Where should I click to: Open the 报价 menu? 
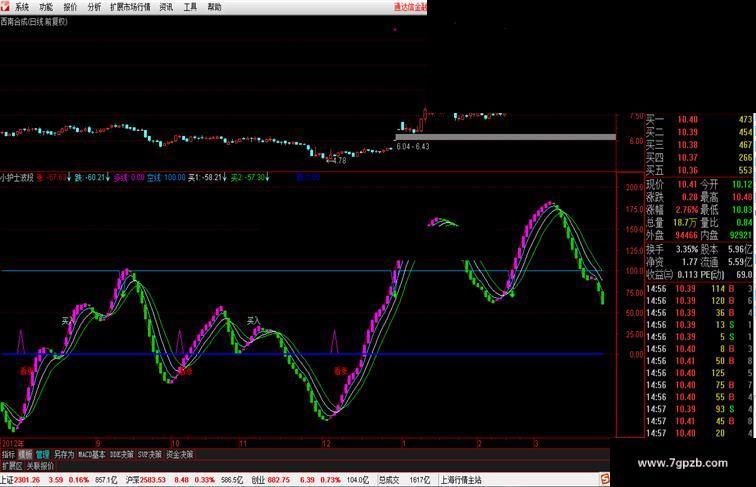pos(70,7)
